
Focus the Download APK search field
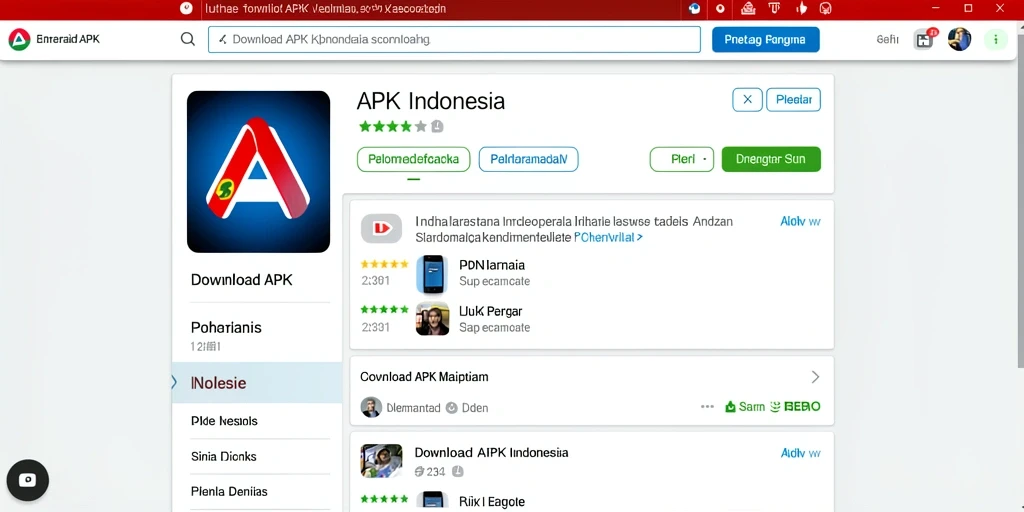pyautogui.click(x=454, y=39)
